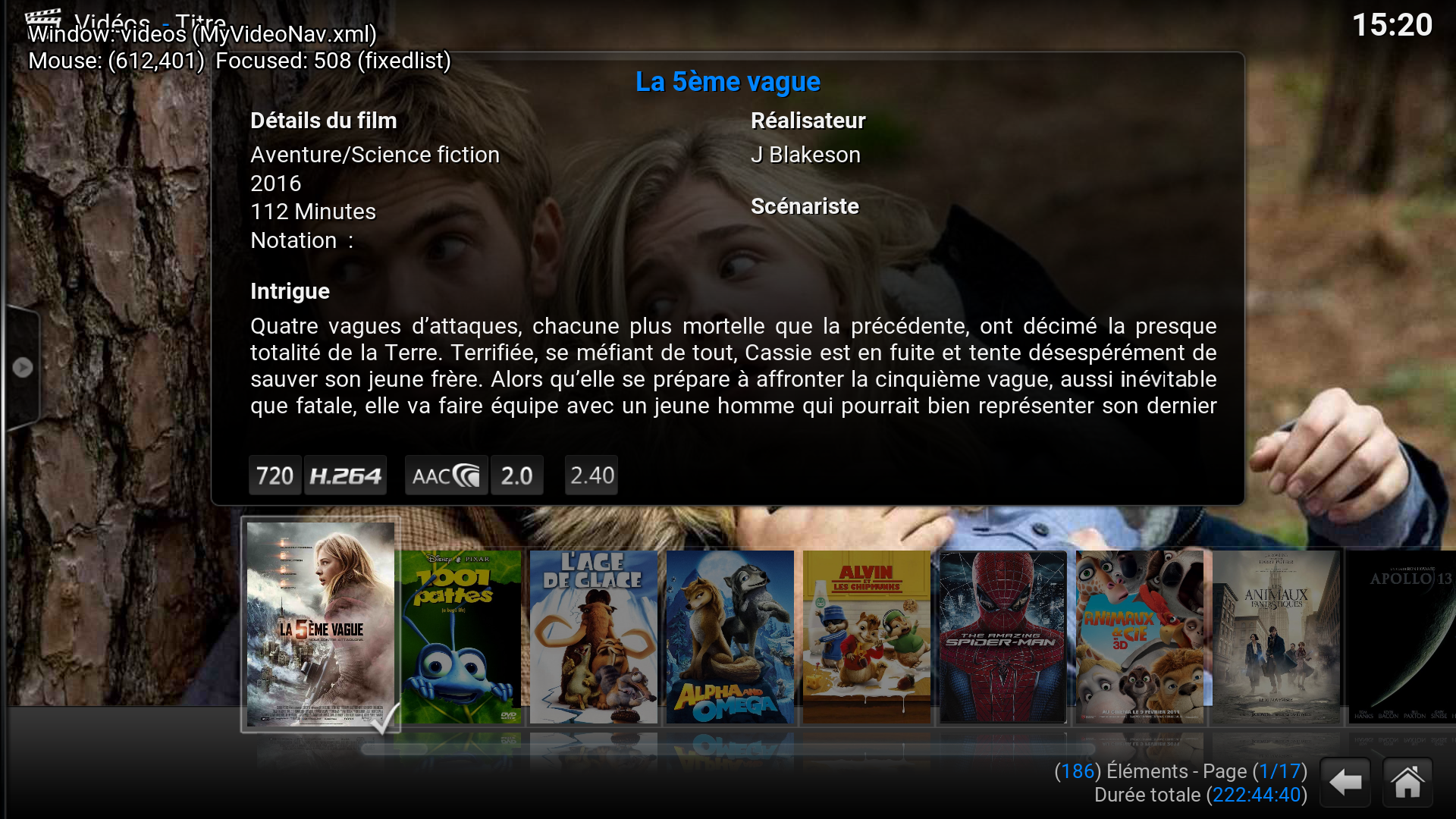Select Animaux & Cie 3D poster
This screenshot has height=819, width=1456.
(x=1140, y=637)
